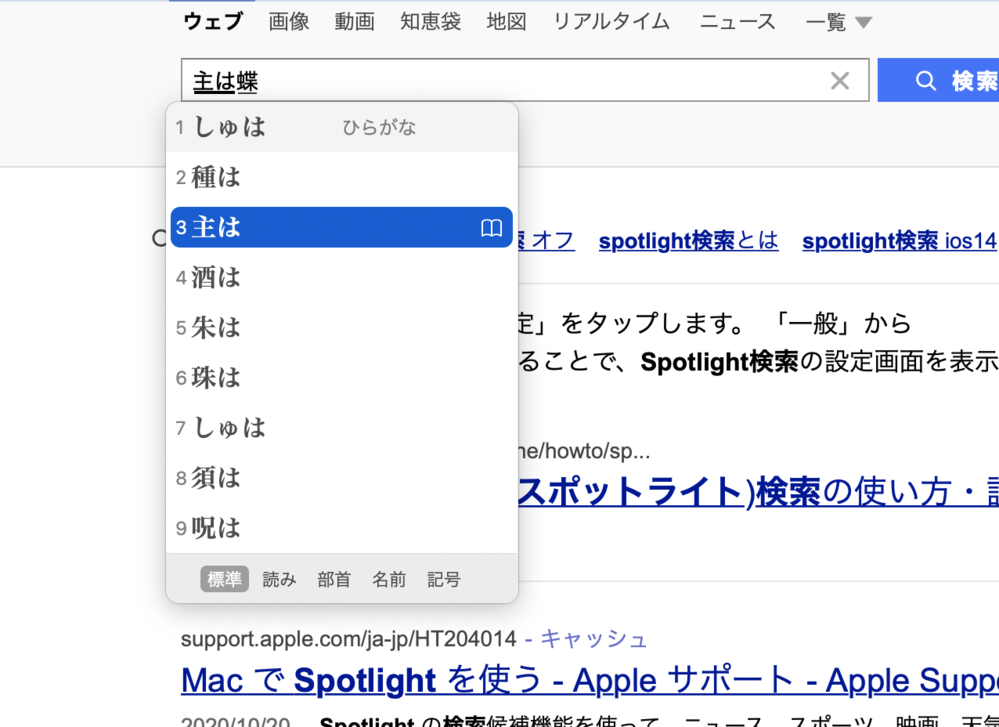Switch candidate mode to 読み

point(279,579)
